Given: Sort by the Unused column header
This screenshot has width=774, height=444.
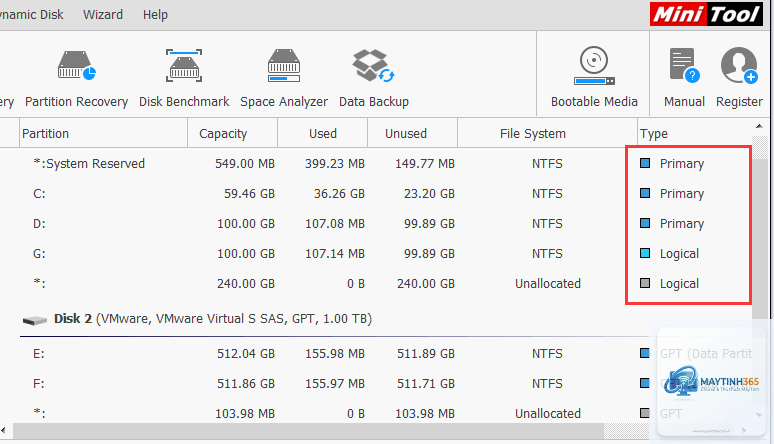Looking at the screenshot, I should (x=413, y=133).
